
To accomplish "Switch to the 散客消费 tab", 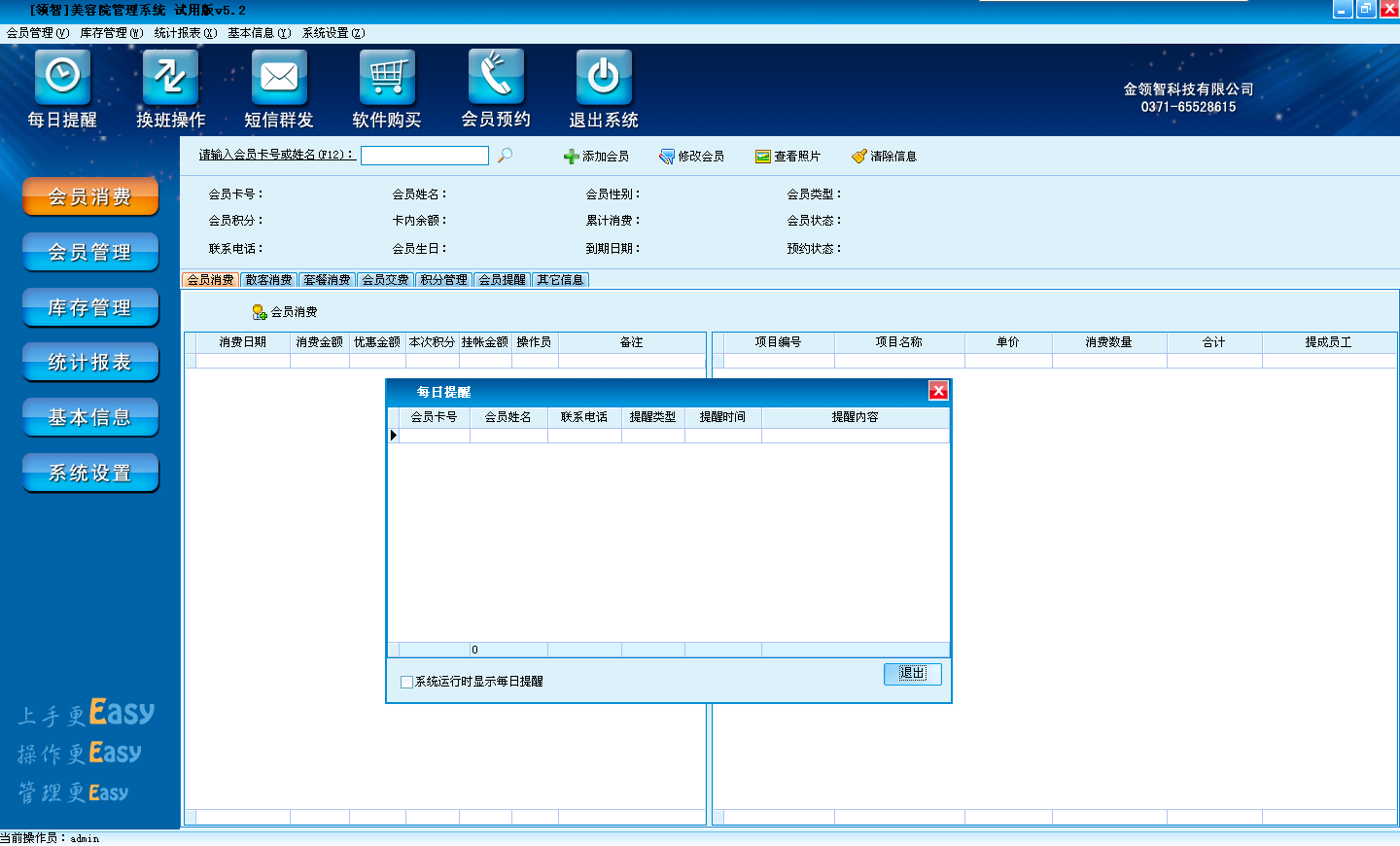I will click(x=269, y=280).
